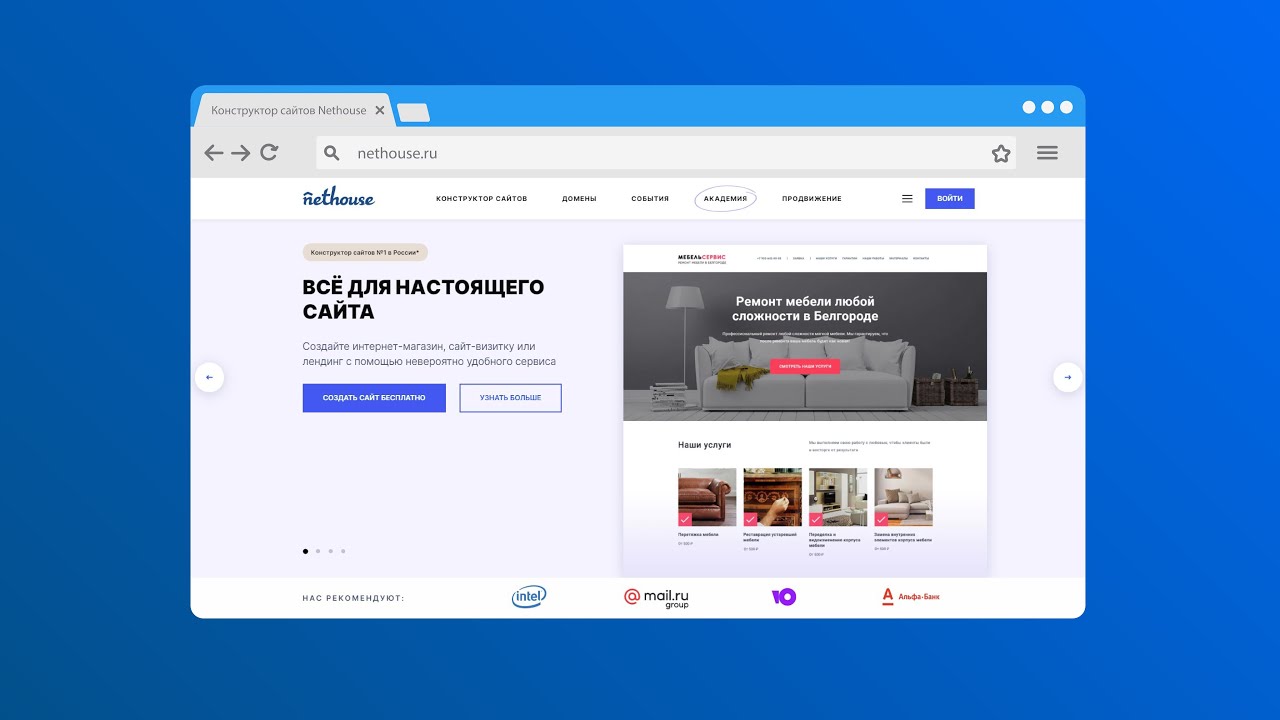1280x720 pixels.
Task: Open the События menu item
Action: point(650,199)
